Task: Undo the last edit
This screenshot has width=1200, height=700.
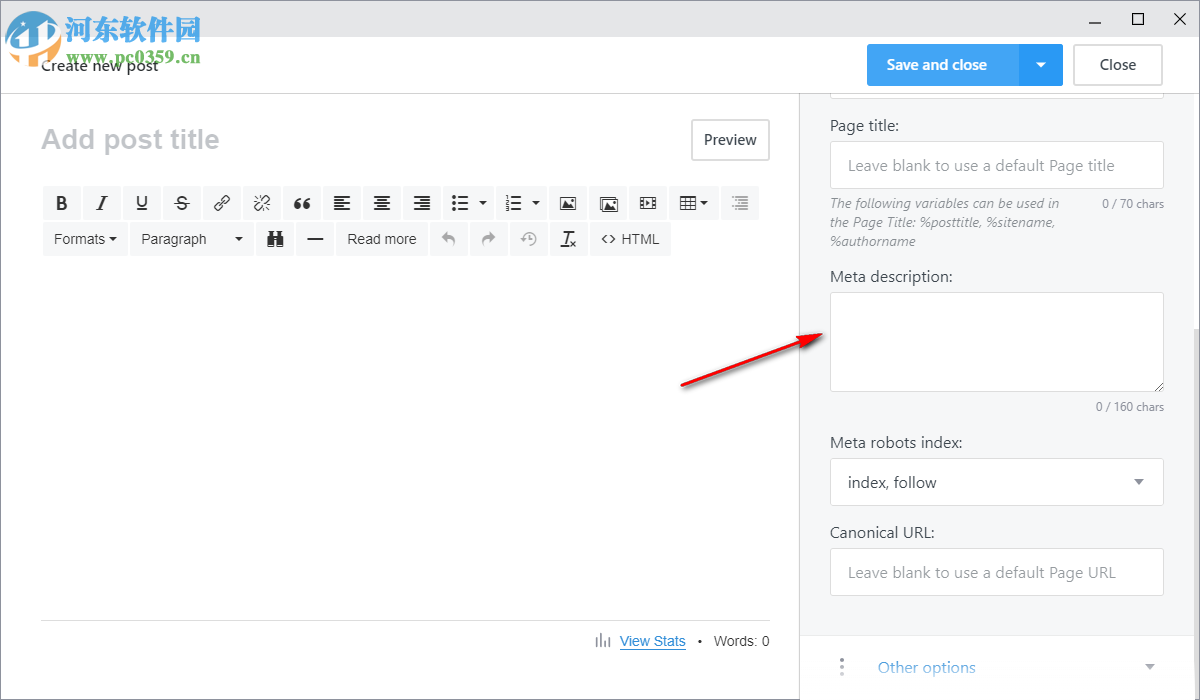Action: 449,239
